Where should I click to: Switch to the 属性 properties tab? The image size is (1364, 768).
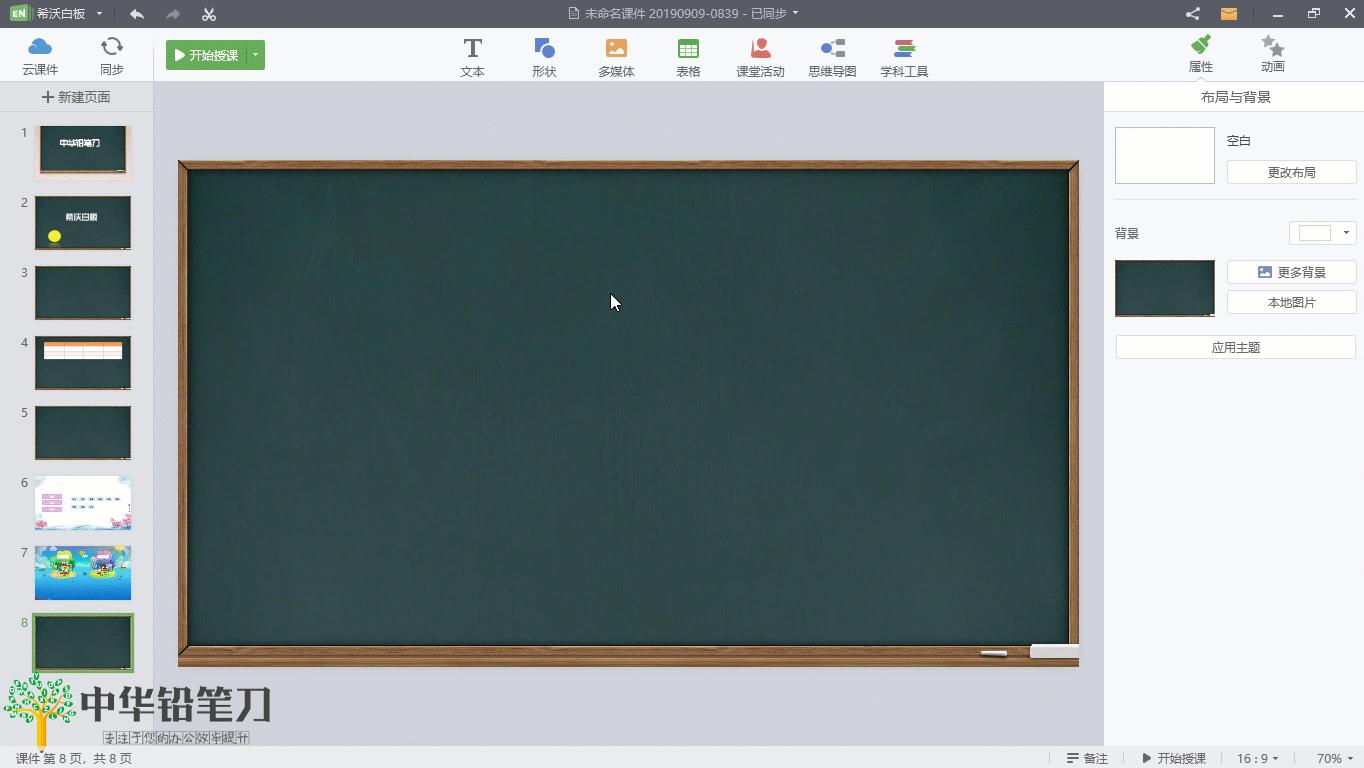point(1201,54)
